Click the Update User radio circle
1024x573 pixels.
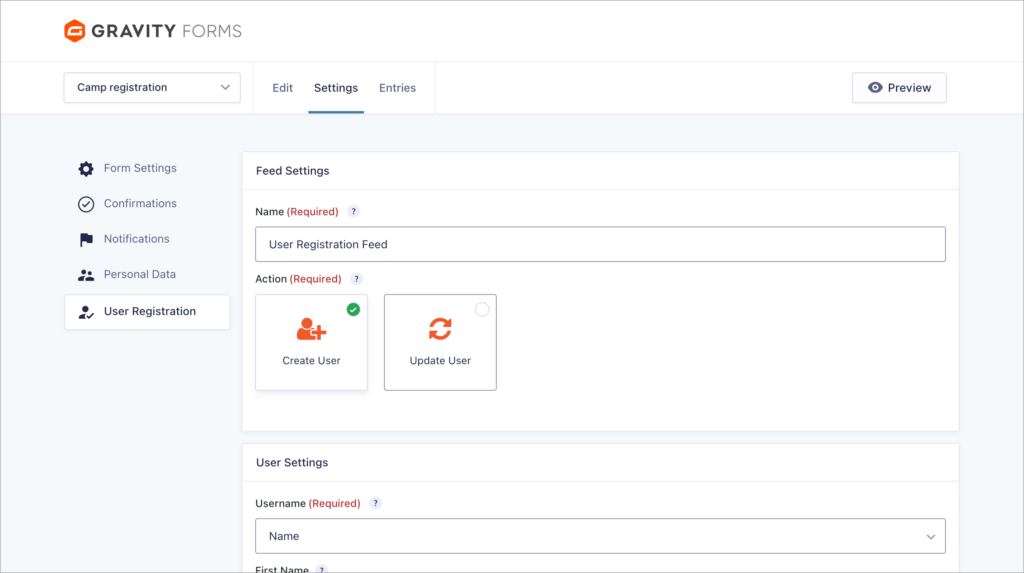[x=482, y=310]
